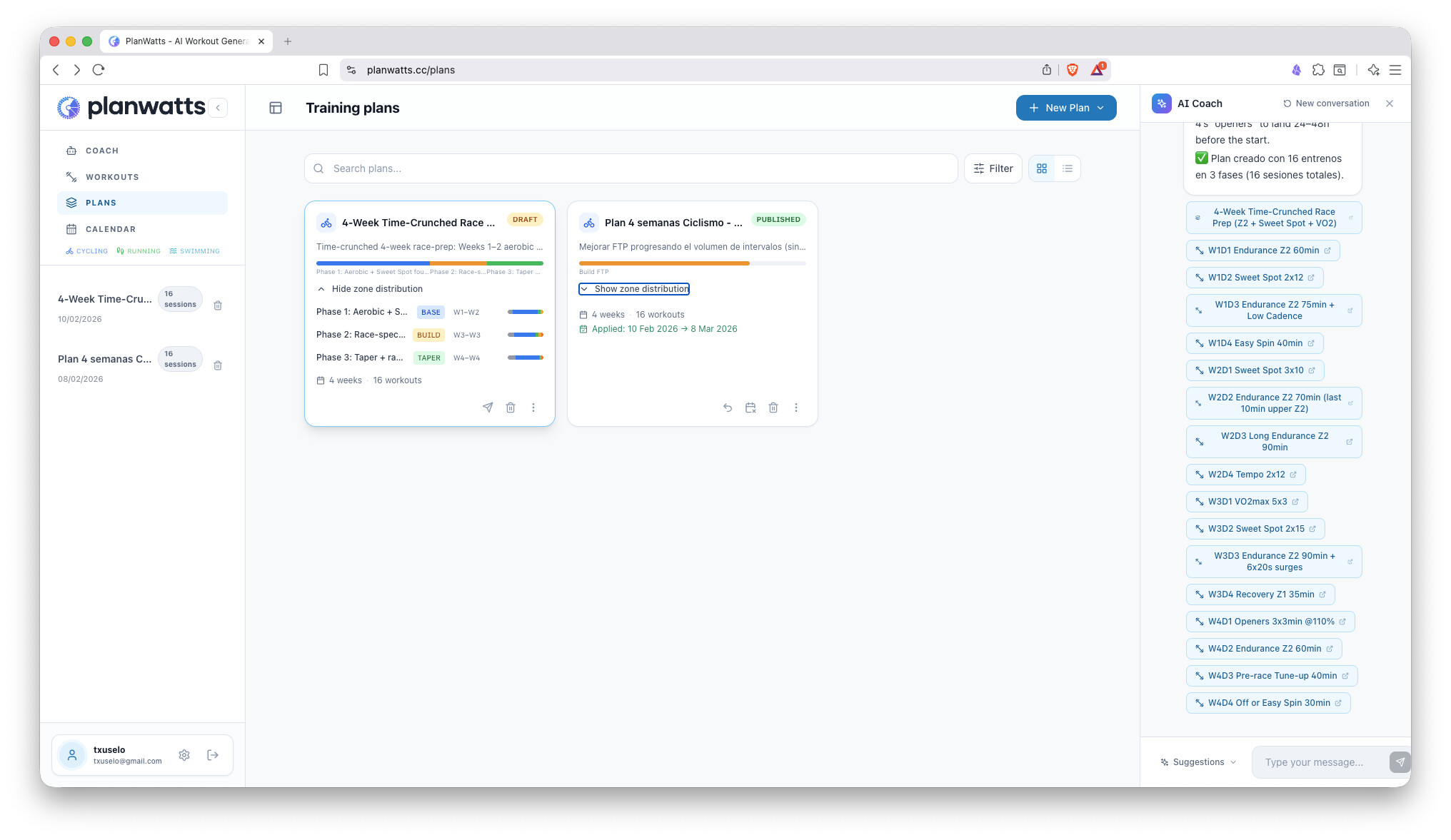The image size is (1451, 840).
Task: Open the calendar action on the published plan
Action: [x=750, y=408]
